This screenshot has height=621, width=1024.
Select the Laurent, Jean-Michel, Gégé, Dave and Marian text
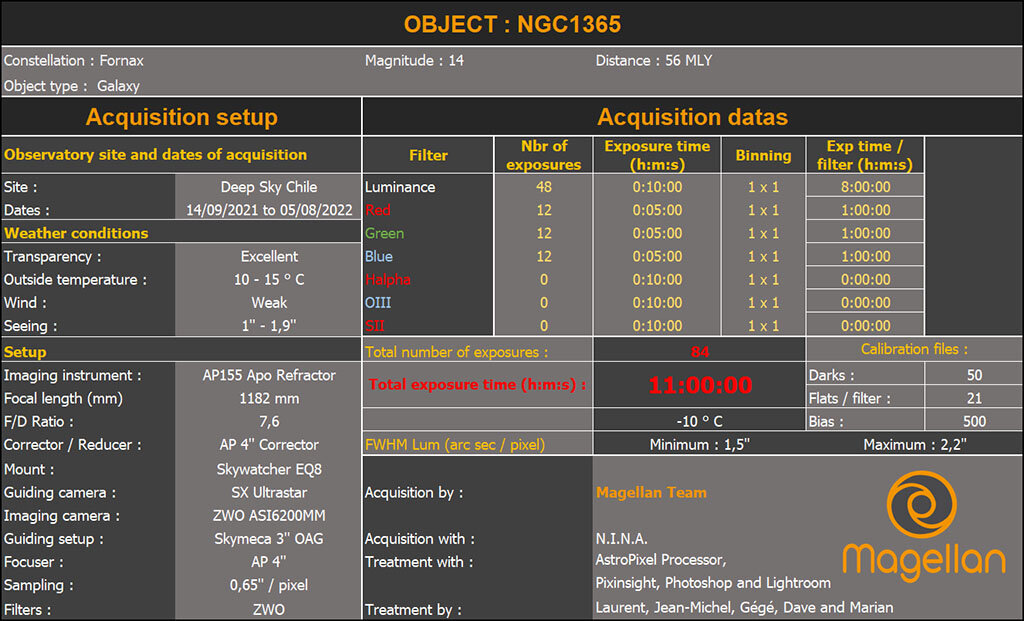point(744,607)
